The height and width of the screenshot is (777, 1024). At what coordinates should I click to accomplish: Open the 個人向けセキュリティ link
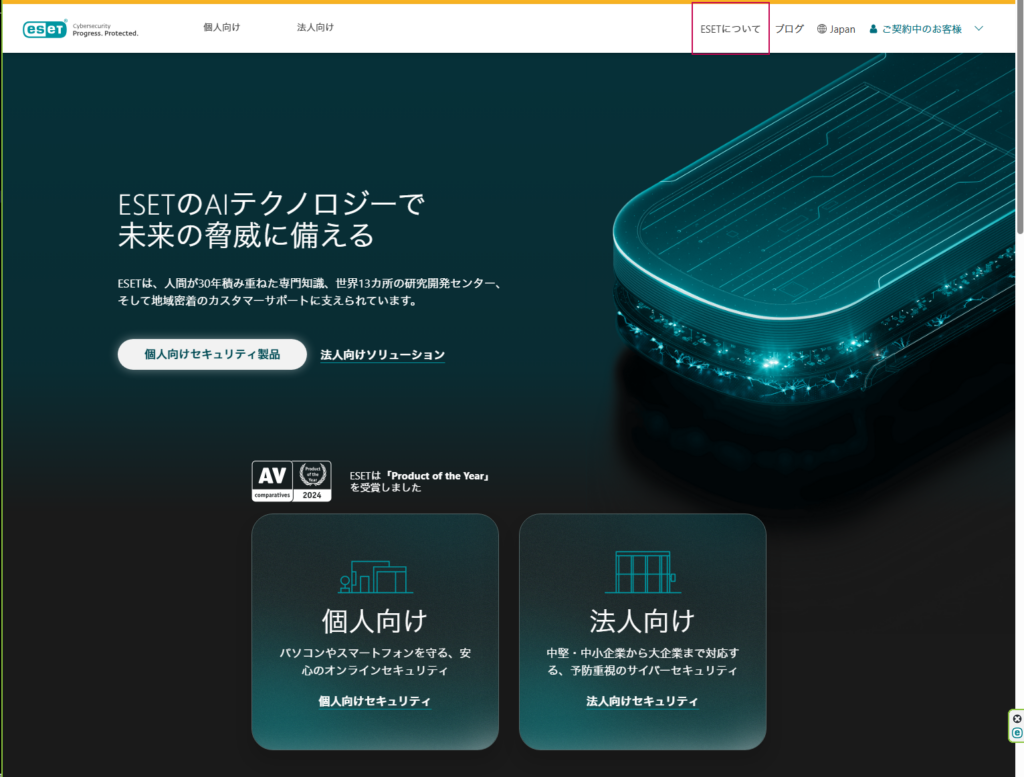(x=375, y=701)
